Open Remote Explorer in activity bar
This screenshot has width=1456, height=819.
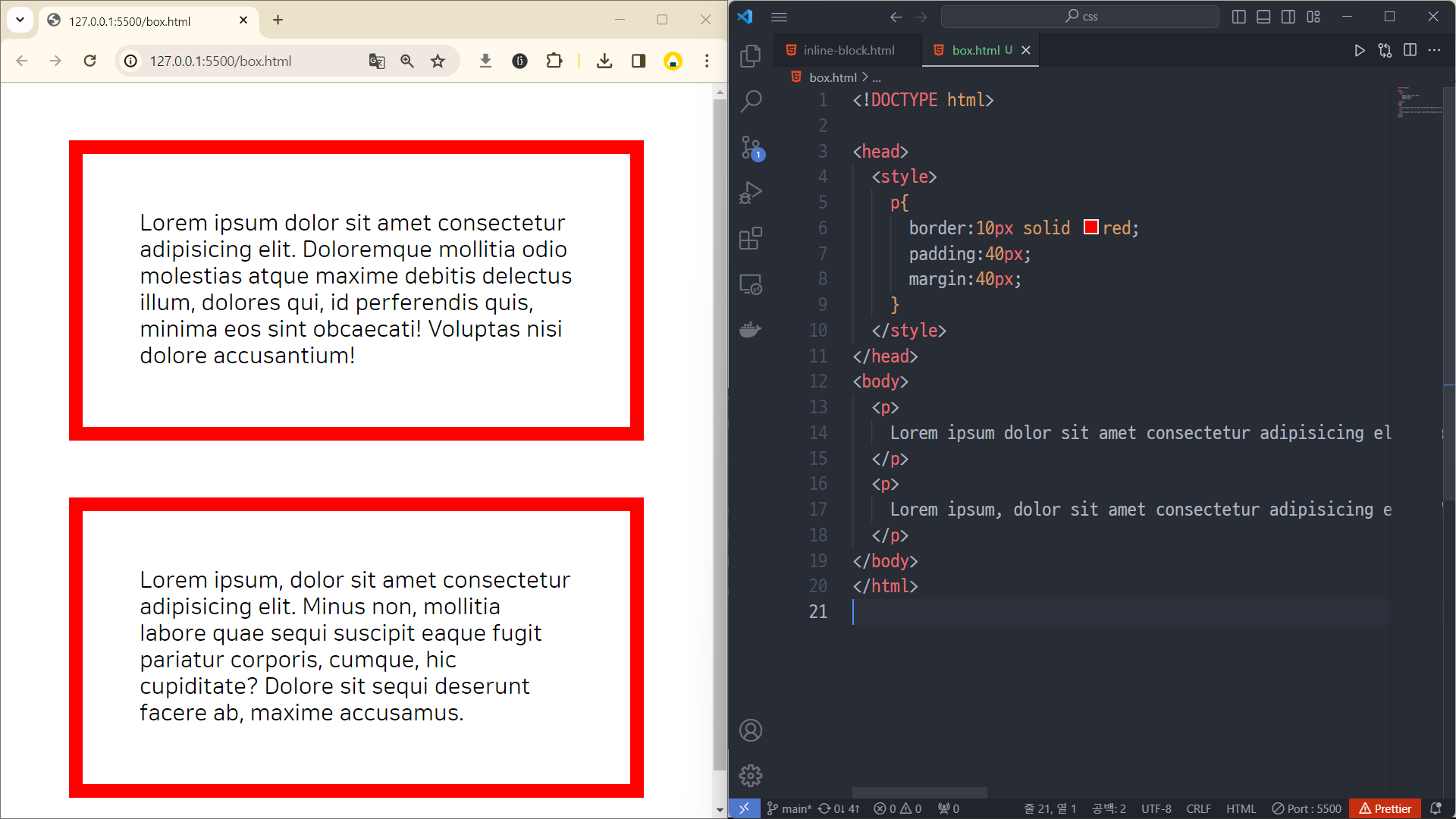750,284
